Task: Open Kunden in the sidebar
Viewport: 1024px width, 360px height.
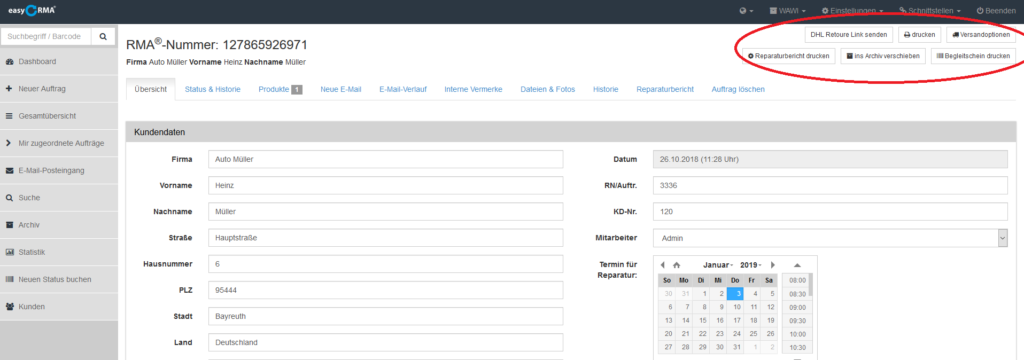Action: click(x=59, y=306)
